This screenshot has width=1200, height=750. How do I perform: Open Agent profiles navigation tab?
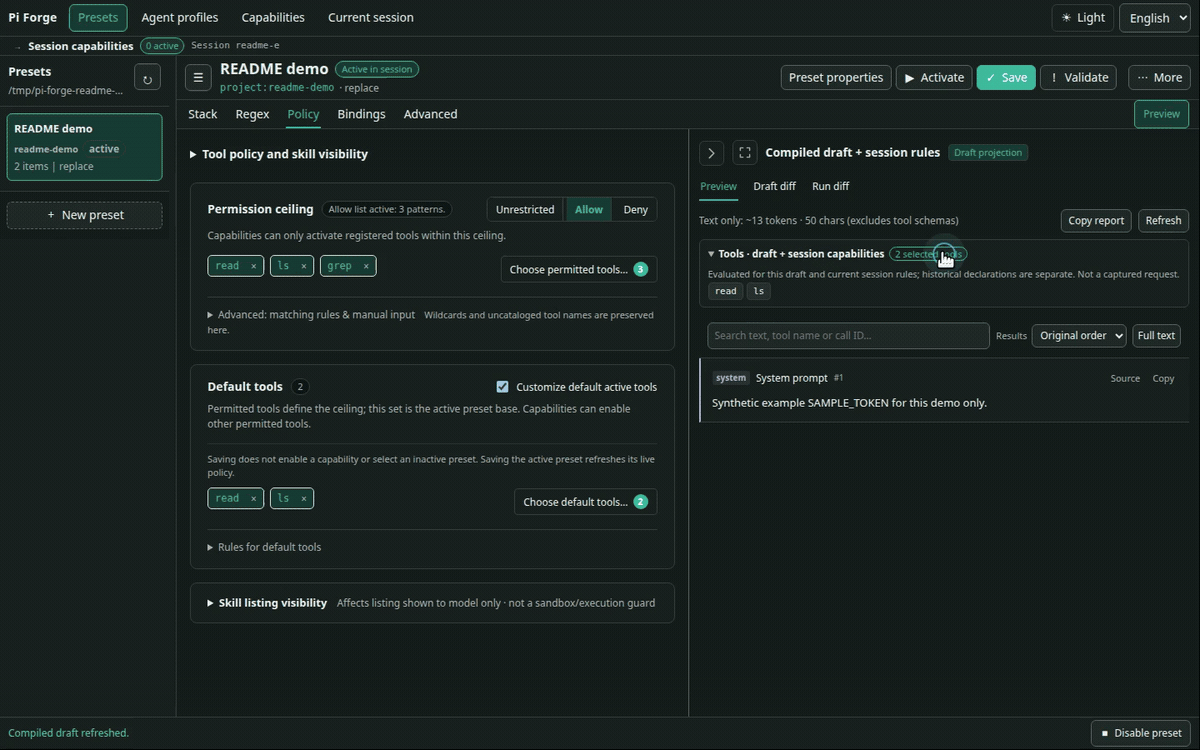180,17
